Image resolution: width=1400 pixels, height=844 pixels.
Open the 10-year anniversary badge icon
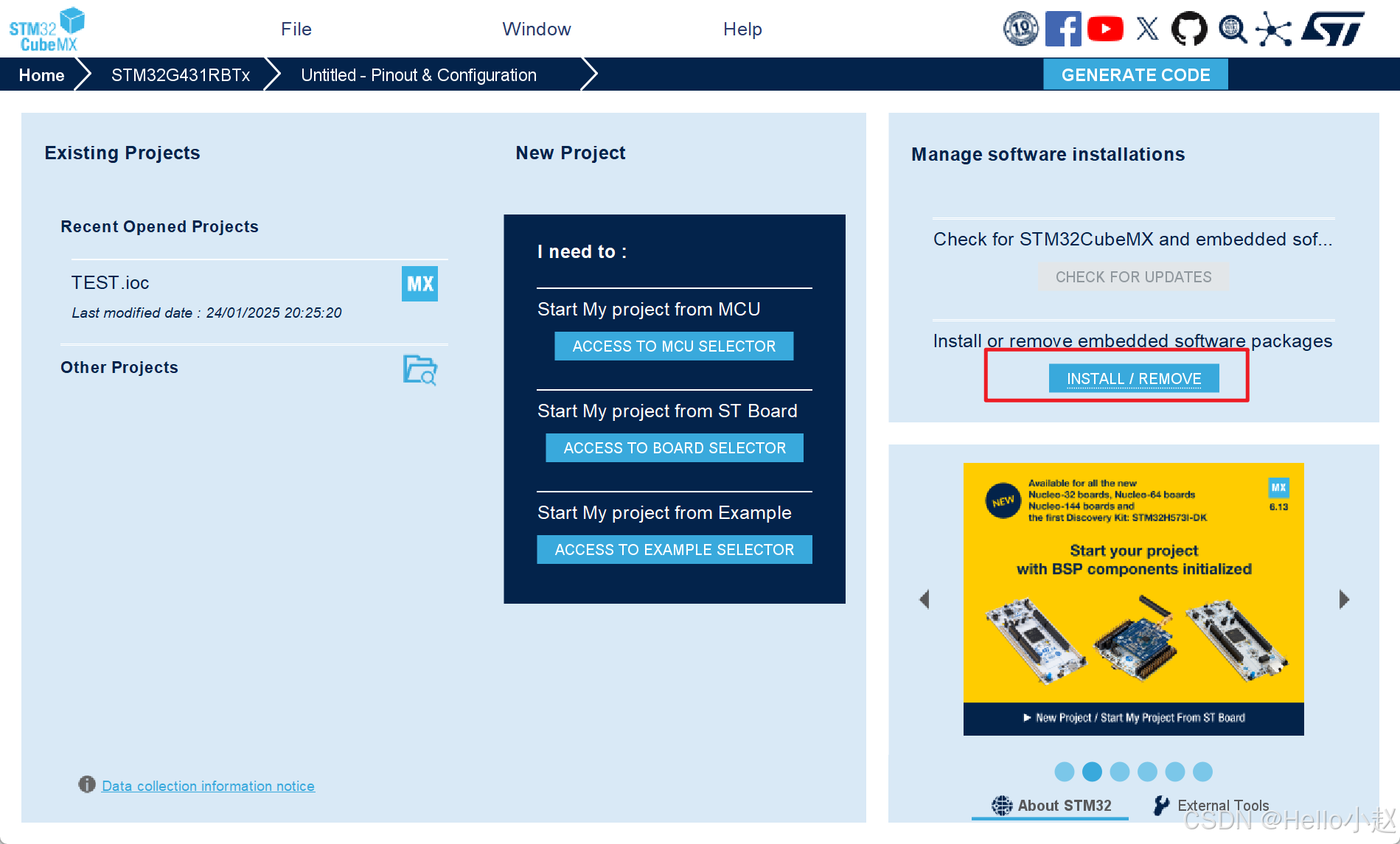pos(1021,29)
